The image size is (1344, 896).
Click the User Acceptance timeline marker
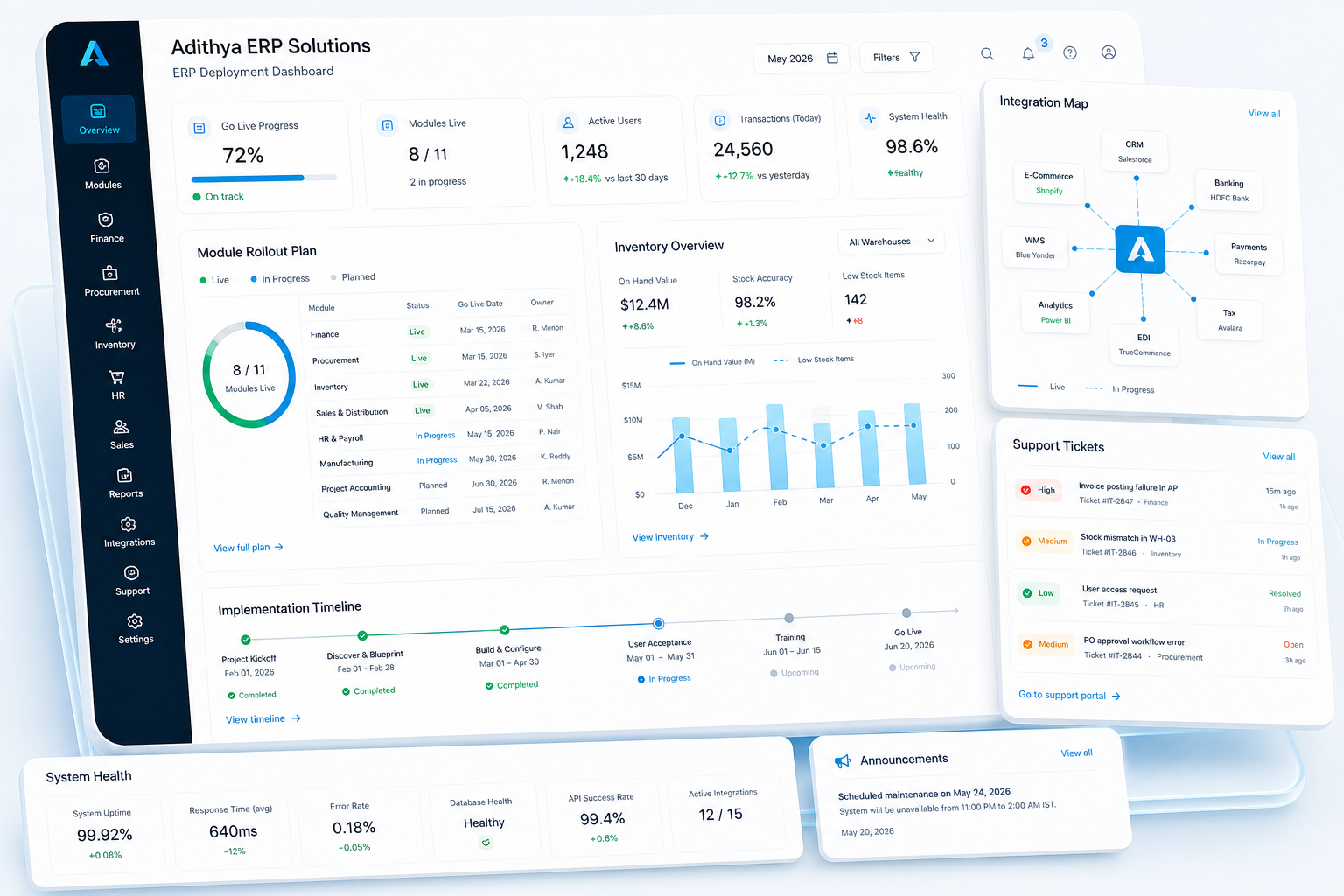coord(658,624)
